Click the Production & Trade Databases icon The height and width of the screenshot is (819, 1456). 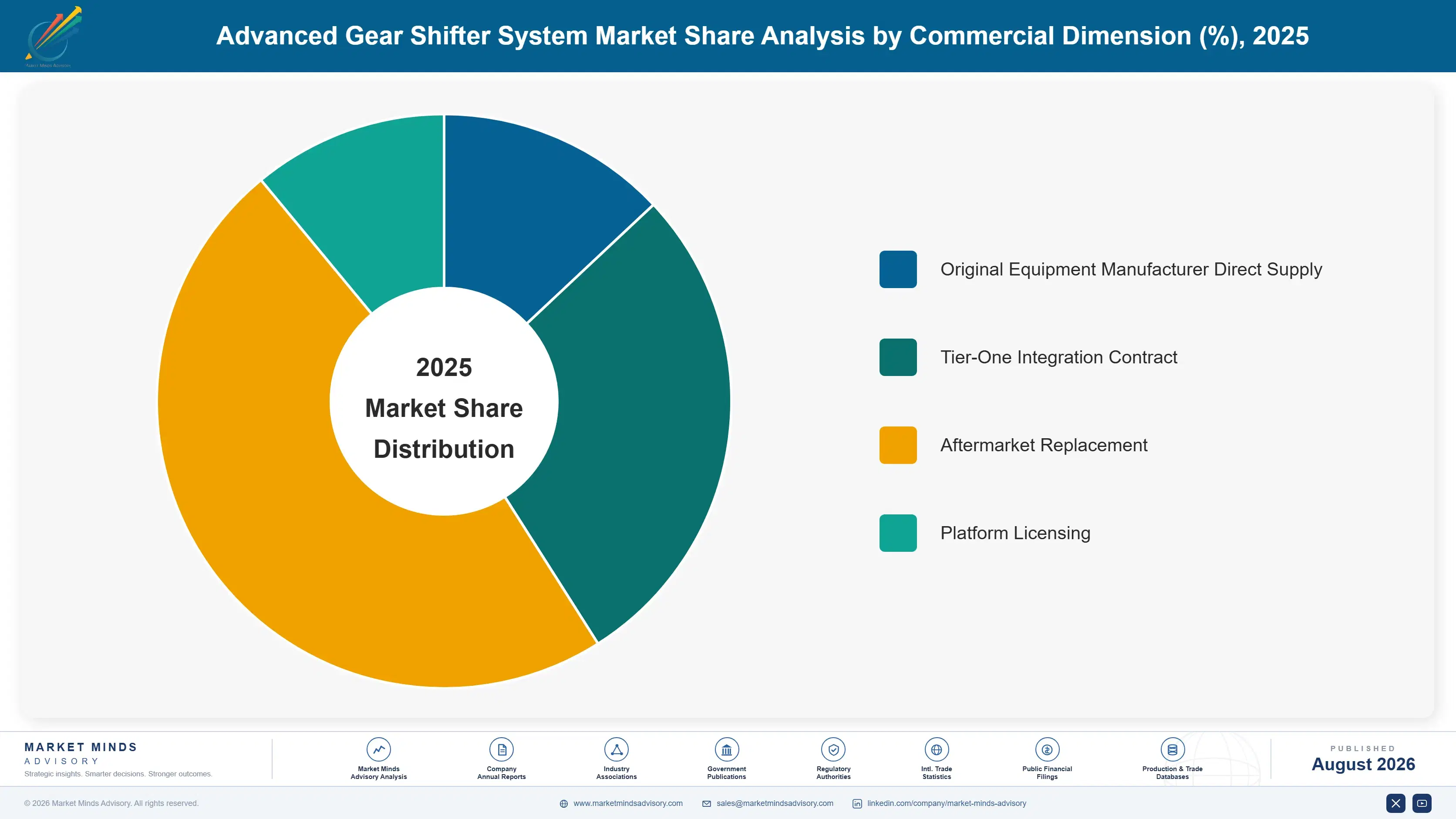[x=1172, y=749]
